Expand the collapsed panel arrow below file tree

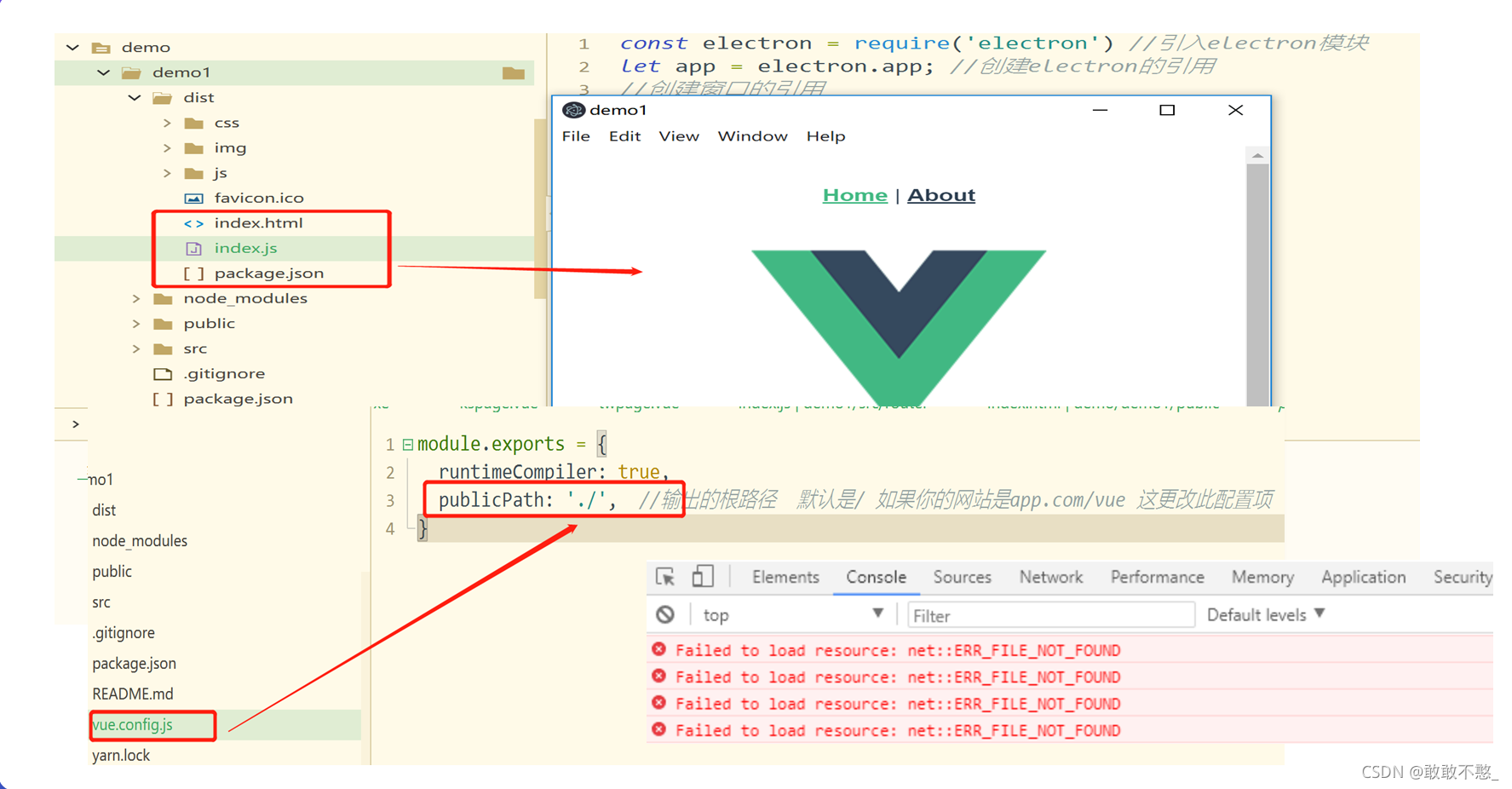[x=76, y=423]
